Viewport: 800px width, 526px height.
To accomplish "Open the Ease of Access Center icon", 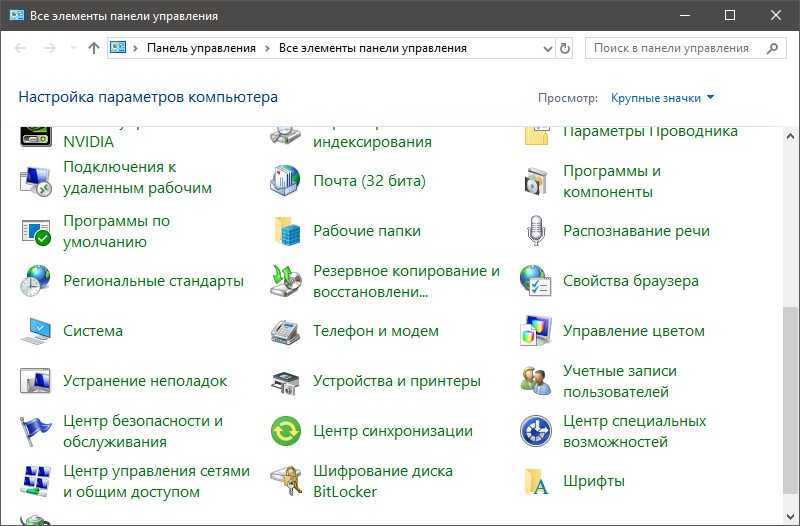I will point(536,431).
